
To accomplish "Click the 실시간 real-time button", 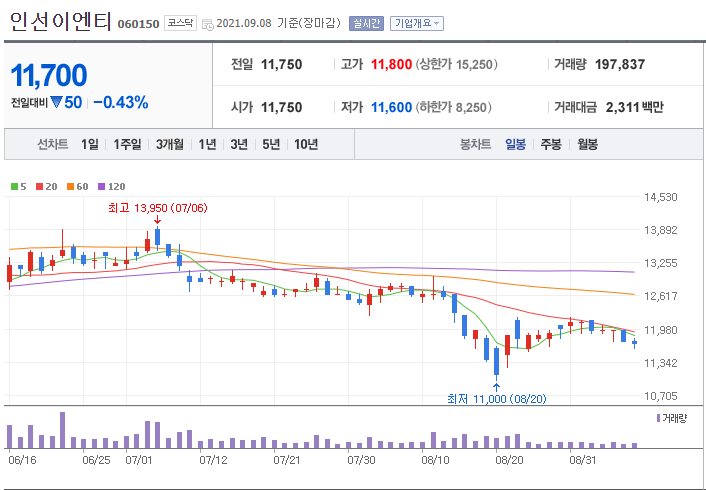I will coord(366,23).
